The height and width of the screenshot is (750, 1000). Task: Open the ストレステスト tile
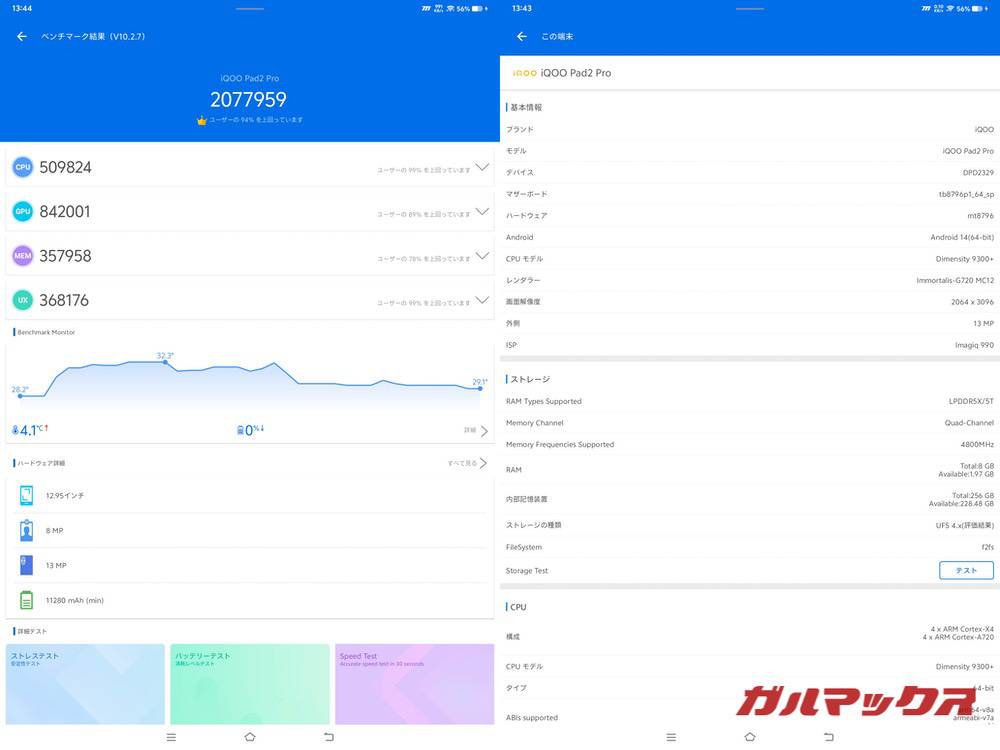click(84, 686)
